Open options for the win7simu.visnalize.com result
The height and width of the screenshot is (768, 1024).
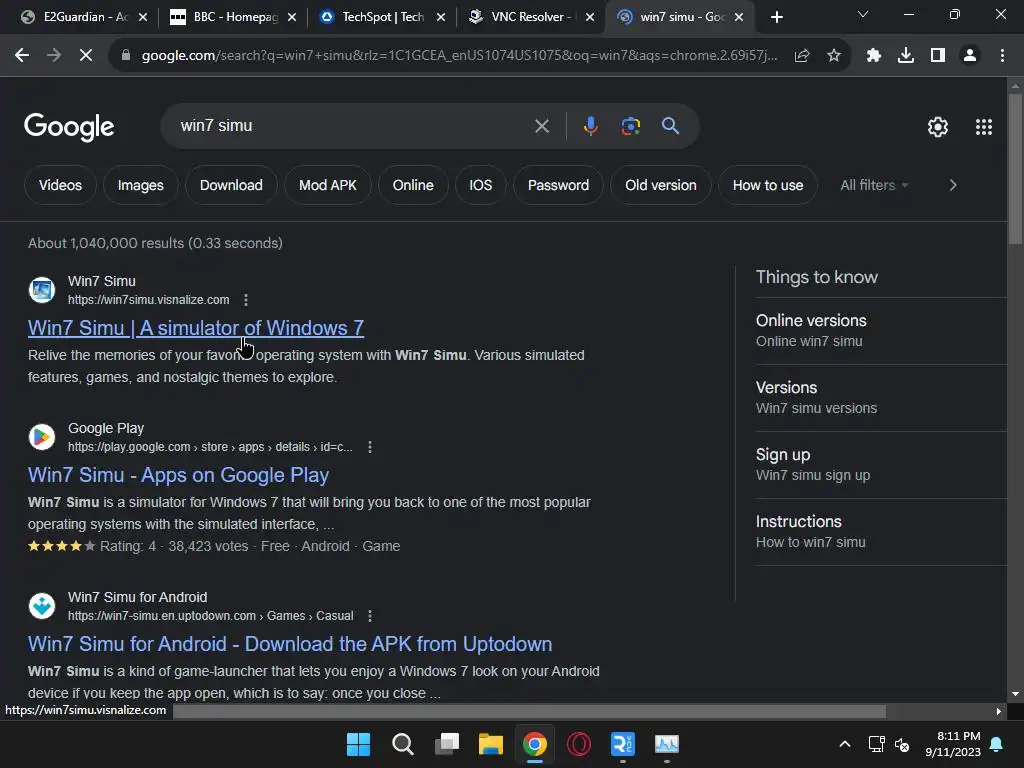(246, 300)
